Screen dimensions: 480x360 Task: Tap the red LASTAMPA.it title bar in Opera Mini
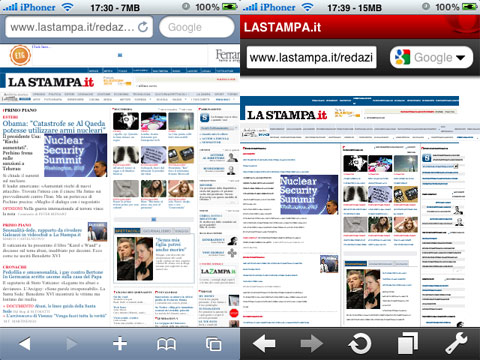[360, 27]
